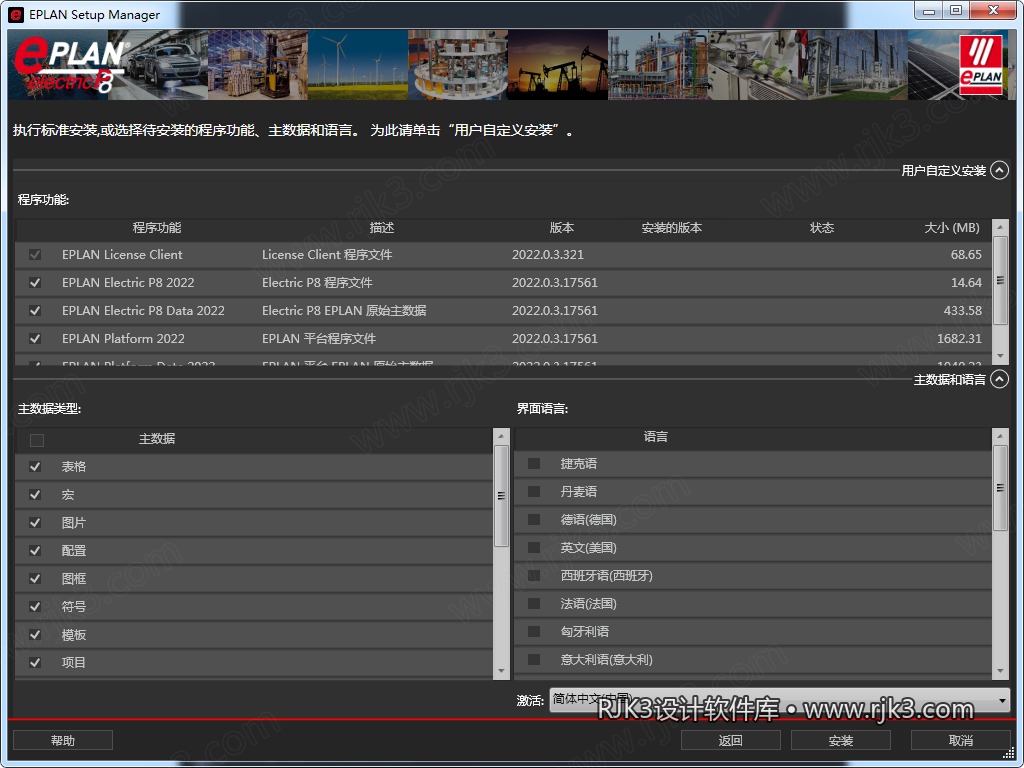Maximize the EPLAN Setup Manager window

(x=956, y=10)
